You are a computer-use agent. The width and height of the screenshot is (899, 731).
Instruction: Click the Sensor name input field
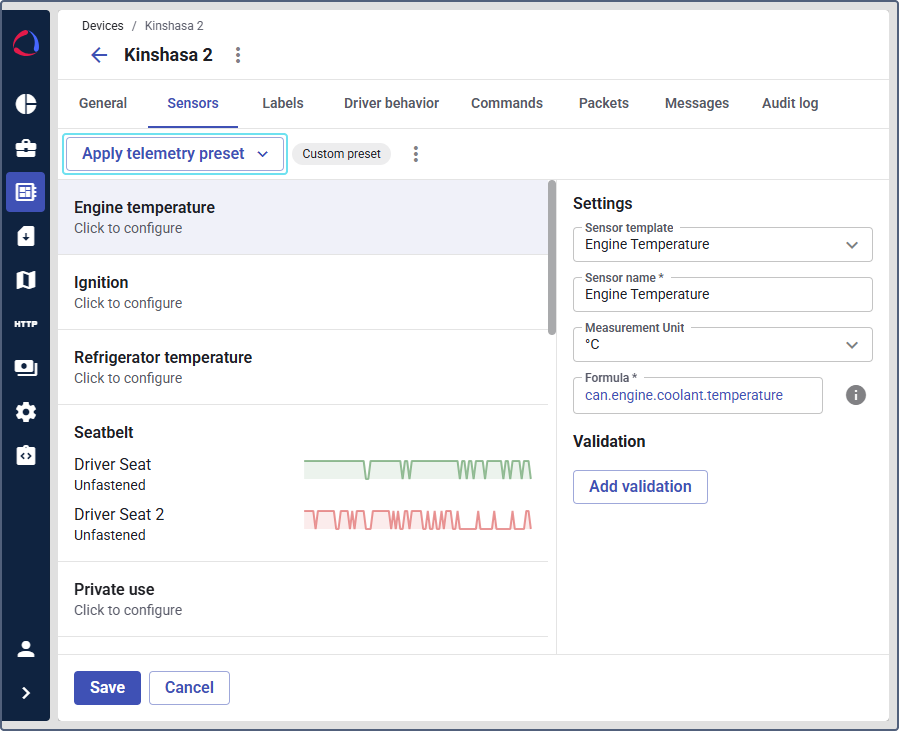(x=722, y=295)
